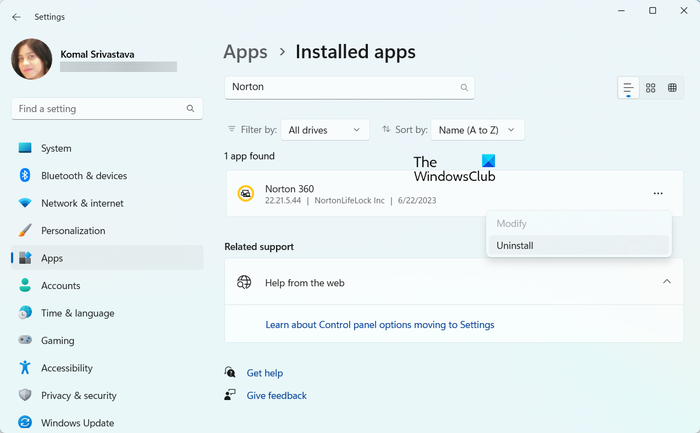Click the back arrow in Settings
The height and width of the screenshot is (433, 700).
tap(16, 17)
